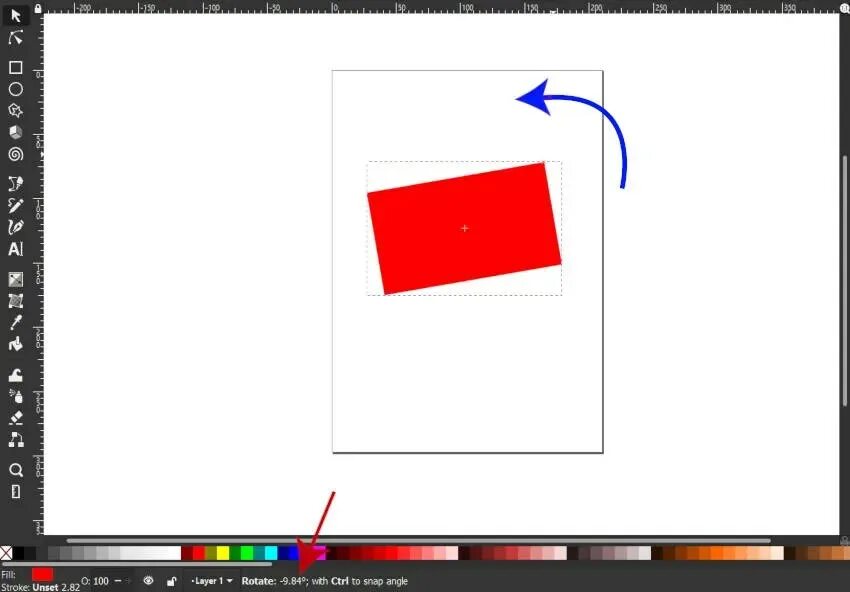Viewport: 850px width, 592px height.
Task: Select the Node edit tool
Action: pyautogui.click(x=15, y=37)
